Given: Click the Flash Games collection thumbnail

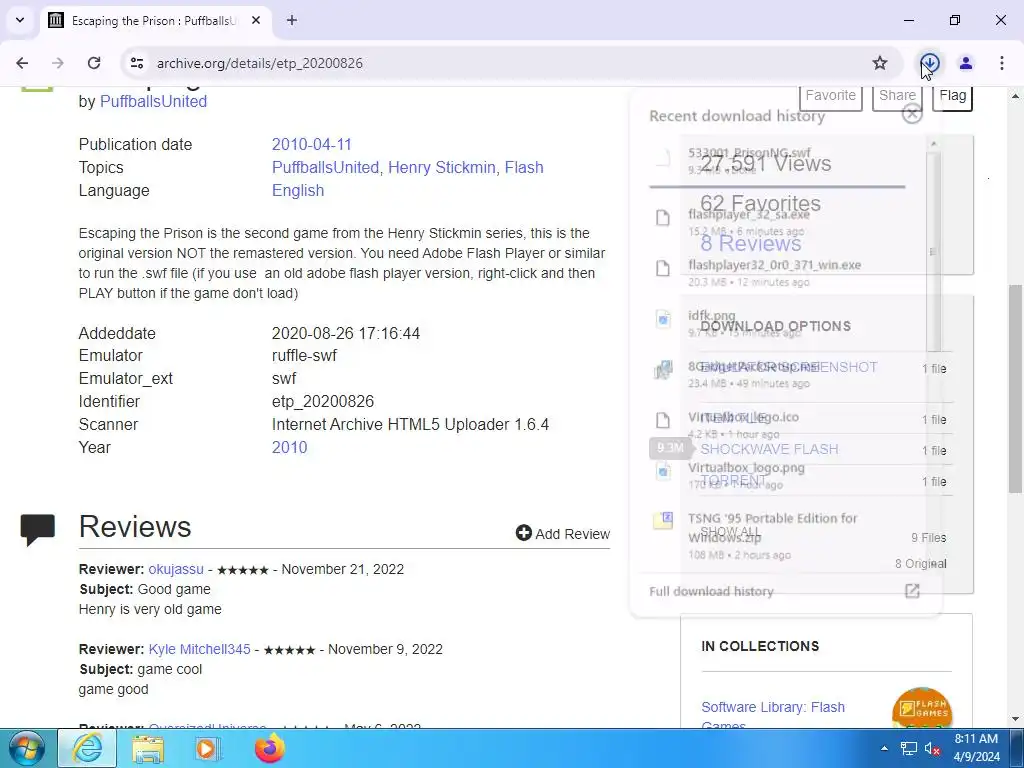Looking at the screenshot, I should (x=921, y=708).
